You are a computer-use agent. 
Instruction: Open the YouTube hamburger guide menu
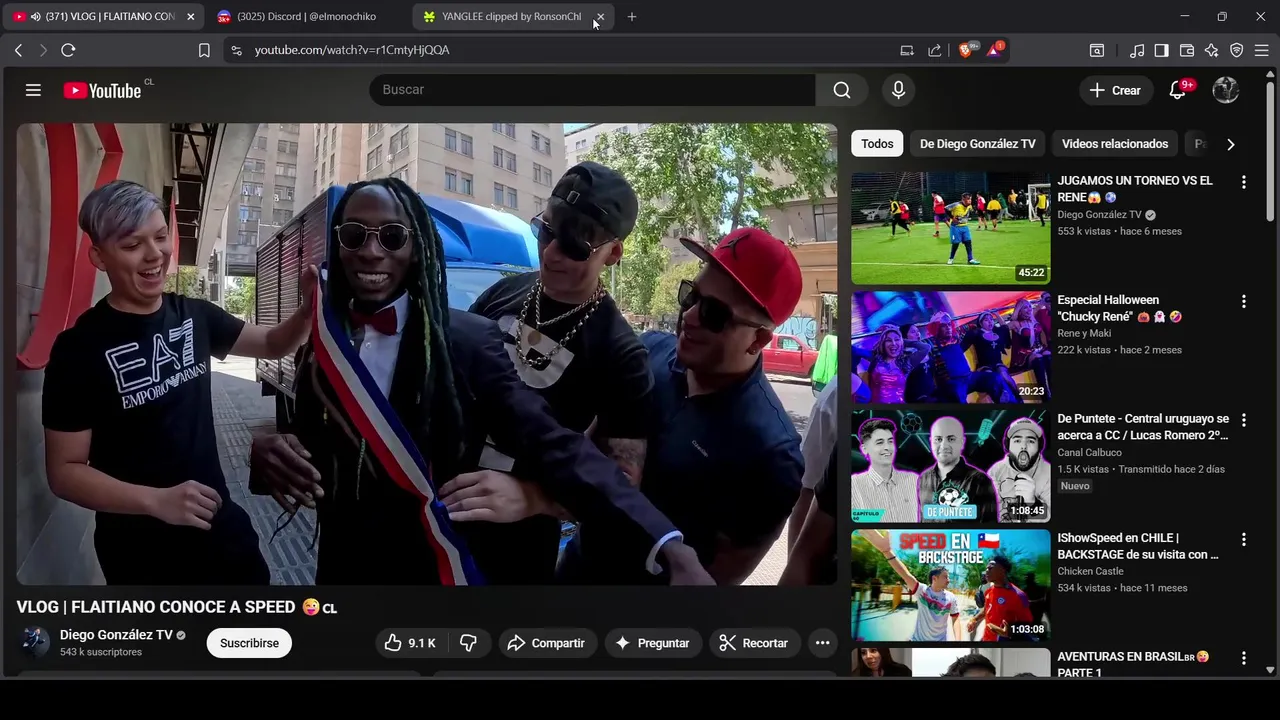[x=33, y=90]
